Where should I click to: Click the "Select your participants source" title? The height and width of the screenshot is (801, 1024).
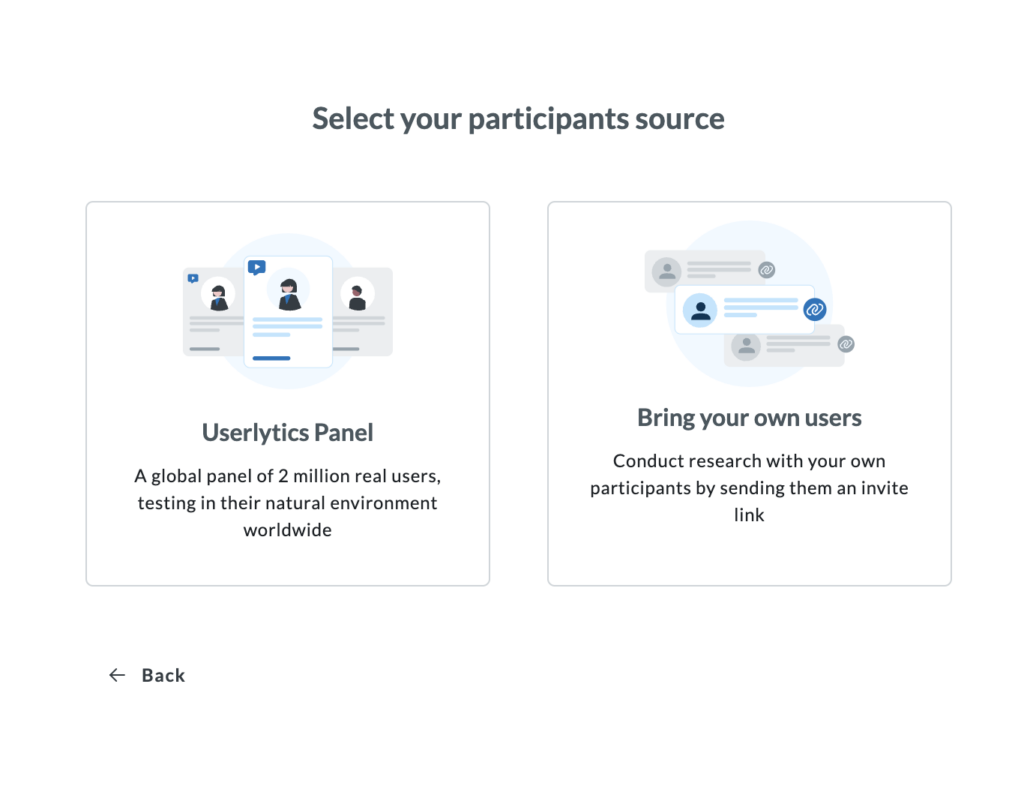tap(518, 118)
